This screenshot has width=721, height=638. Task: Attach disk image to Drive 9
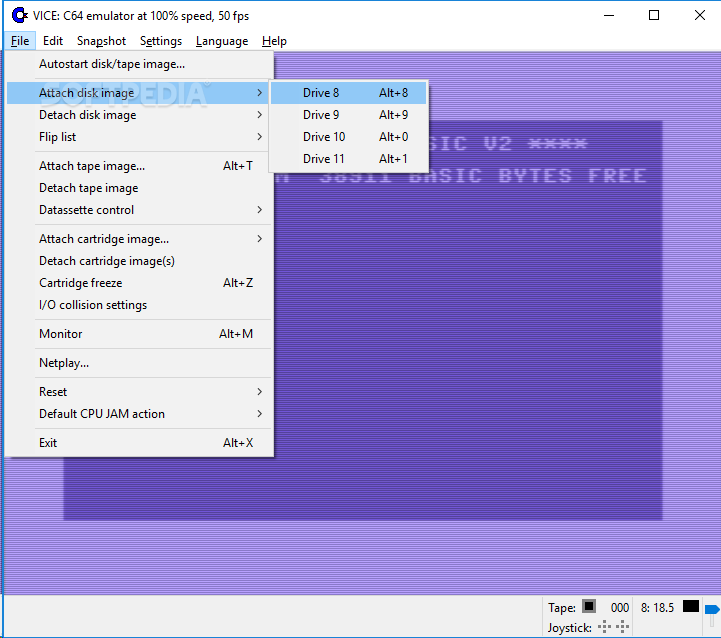349,115
